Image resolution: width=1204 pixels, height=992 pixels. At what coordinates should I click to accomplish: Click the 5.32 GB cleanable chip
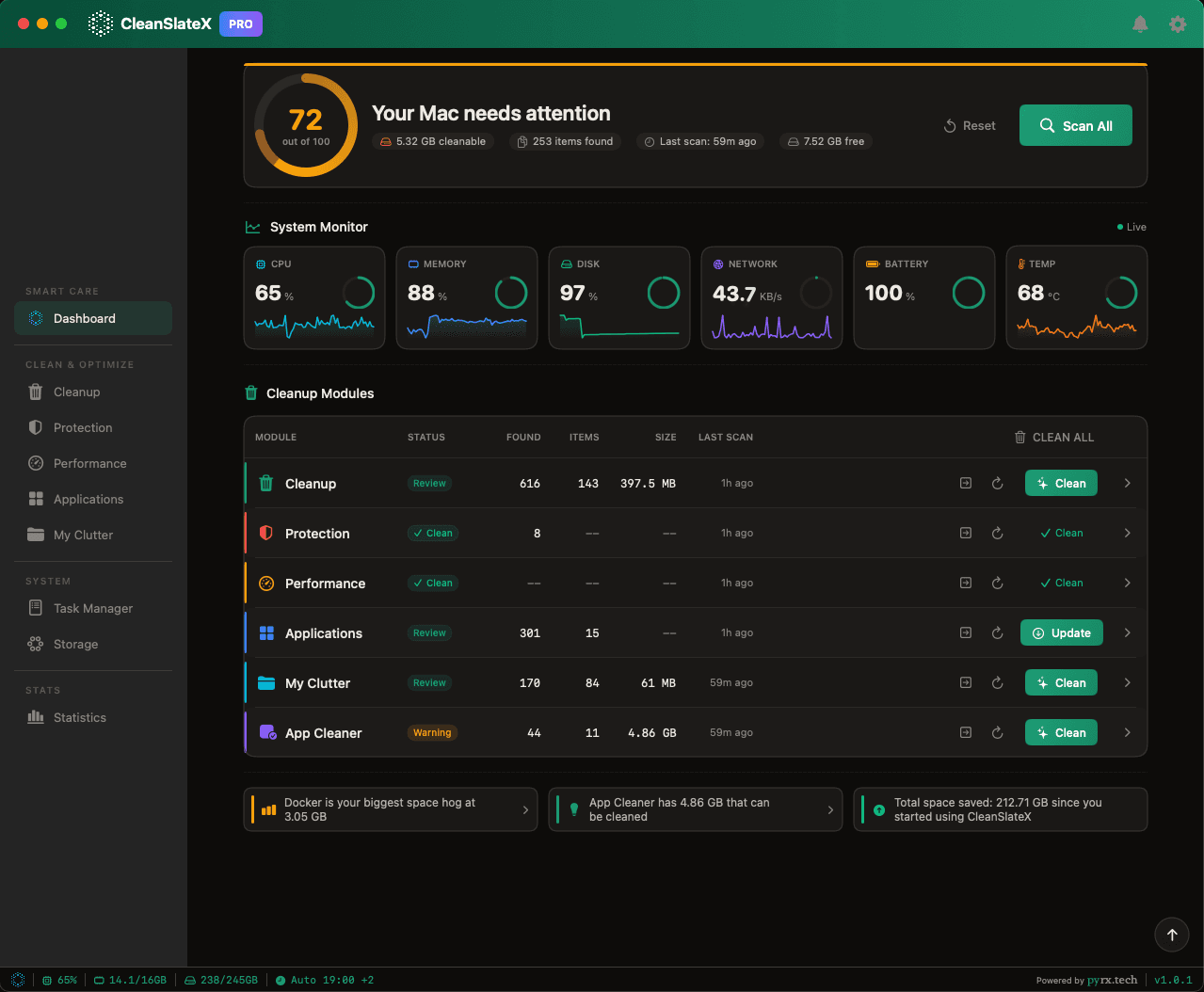tap(433, 141)
